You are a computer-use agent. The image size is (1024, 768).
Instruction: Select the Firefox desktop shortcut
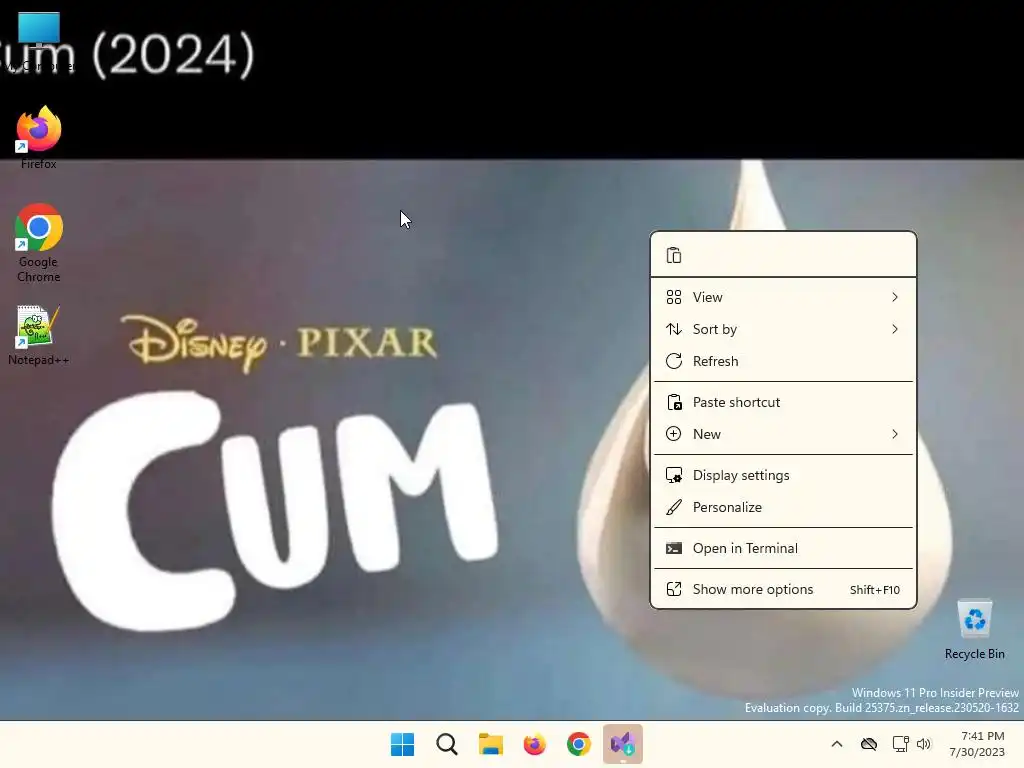39,138
